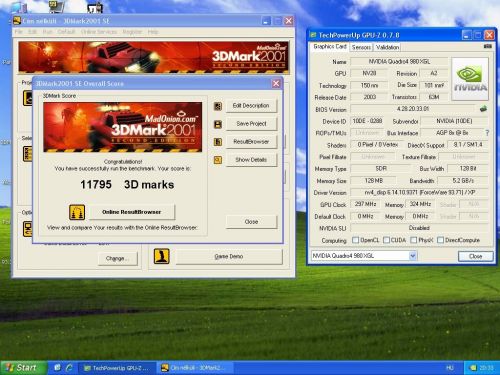The height and width of the screenshot is (375, 500).
Task: Click the Edit Description icon in score dialog
Action: 218,106
